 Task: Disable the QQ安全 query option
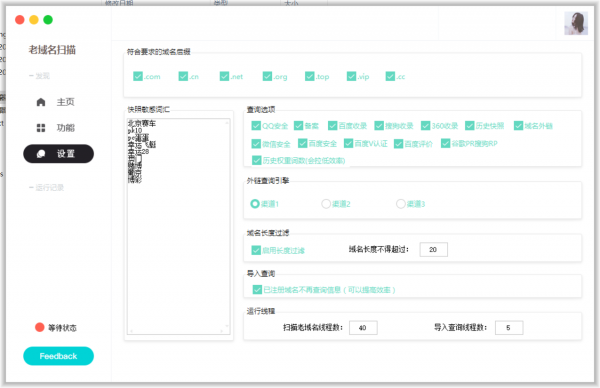tap(256, 126)
